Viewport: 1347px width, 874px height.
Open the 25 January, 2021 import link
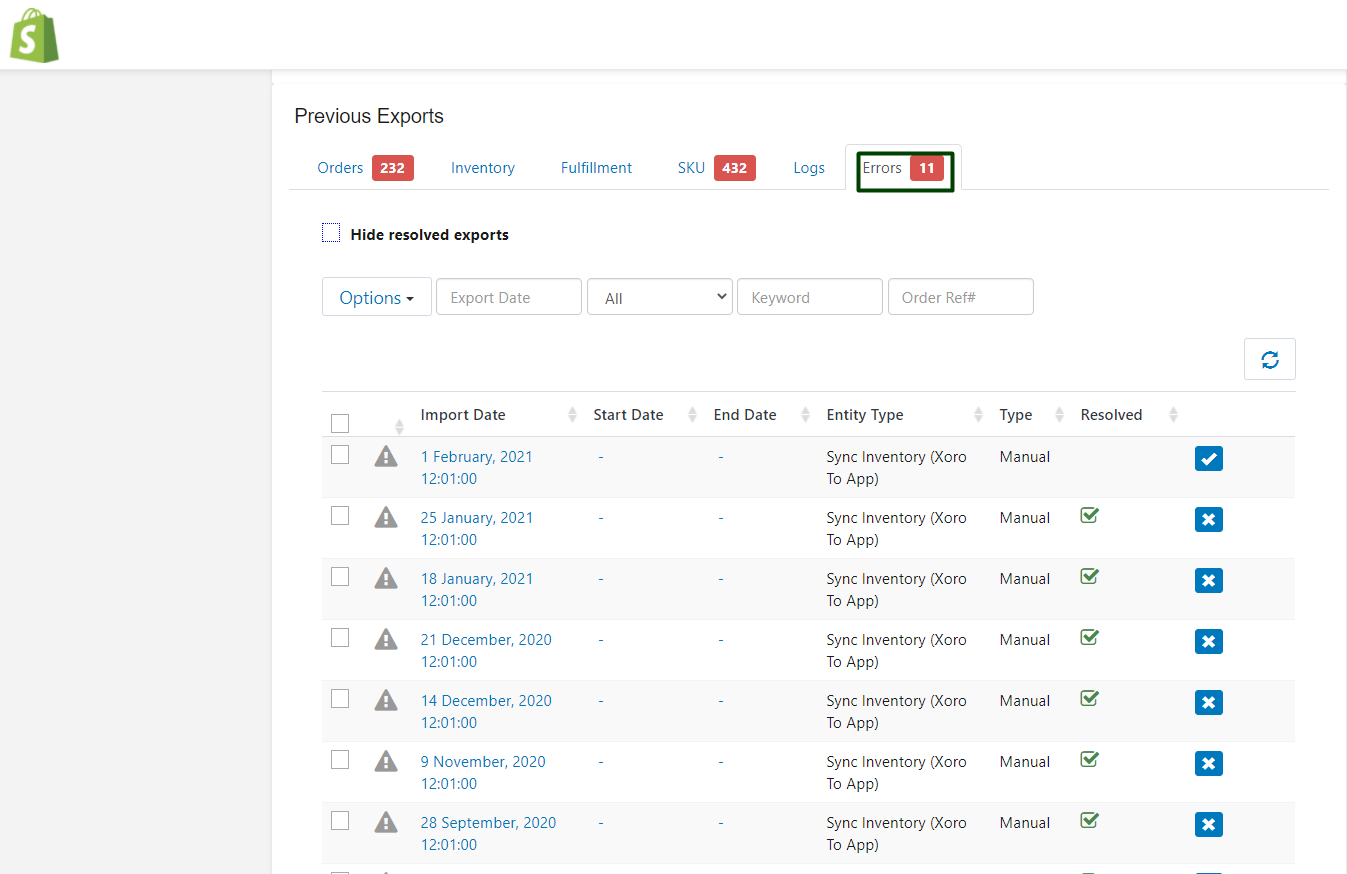click(476, 518)
